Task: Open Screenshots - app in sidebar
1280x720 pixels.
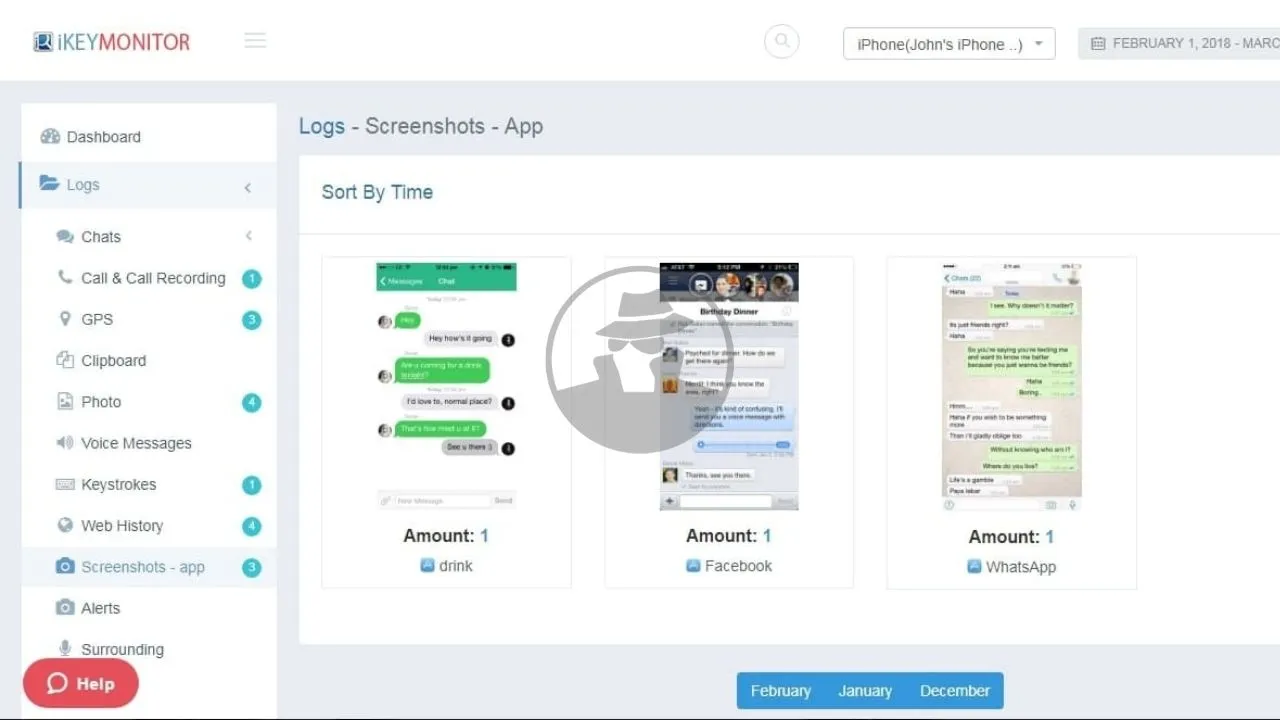Action: (143, 567)
